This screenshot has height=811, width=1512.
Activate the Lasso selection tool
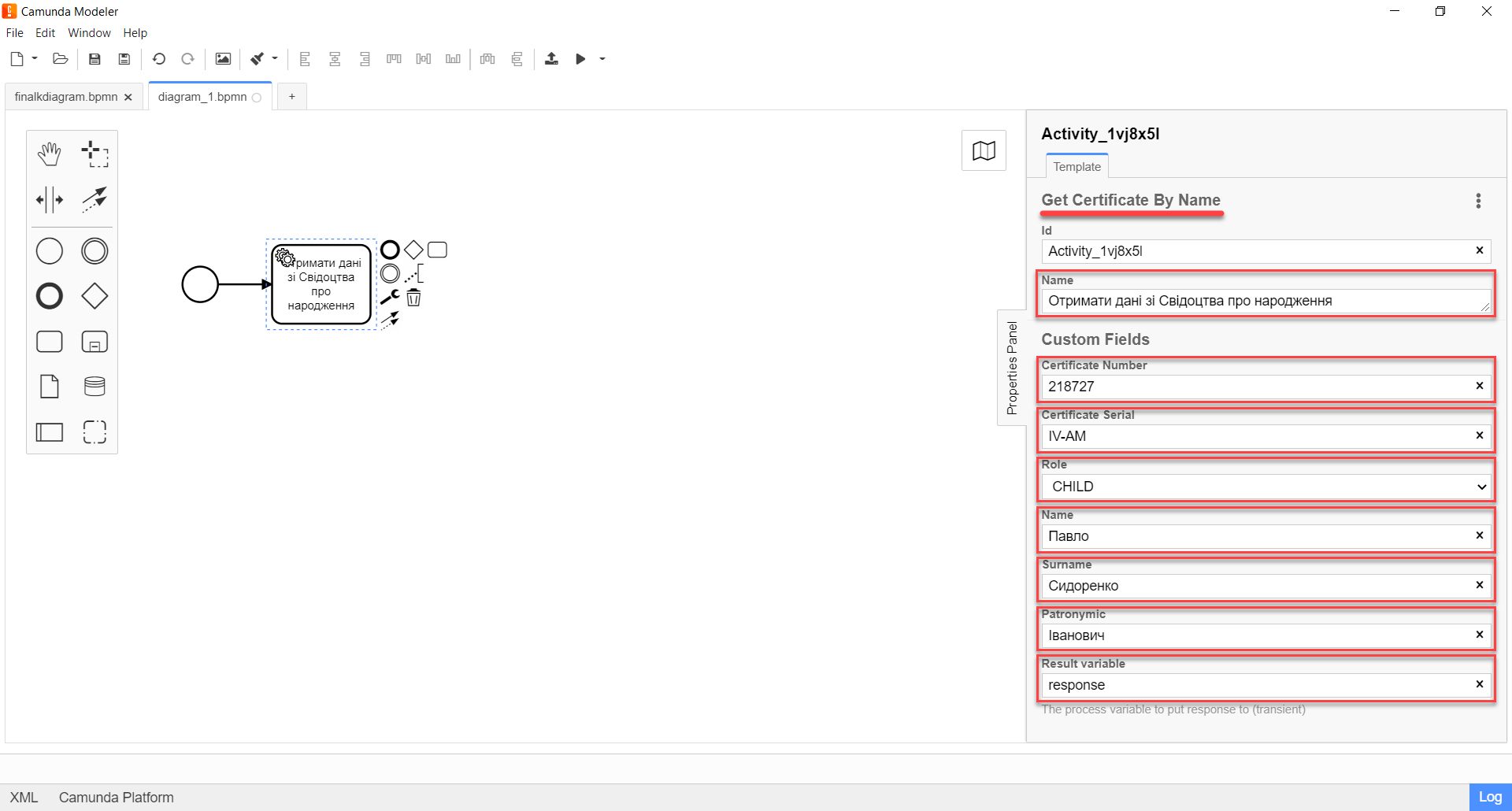pyautogui.click(x=94, y=154)
